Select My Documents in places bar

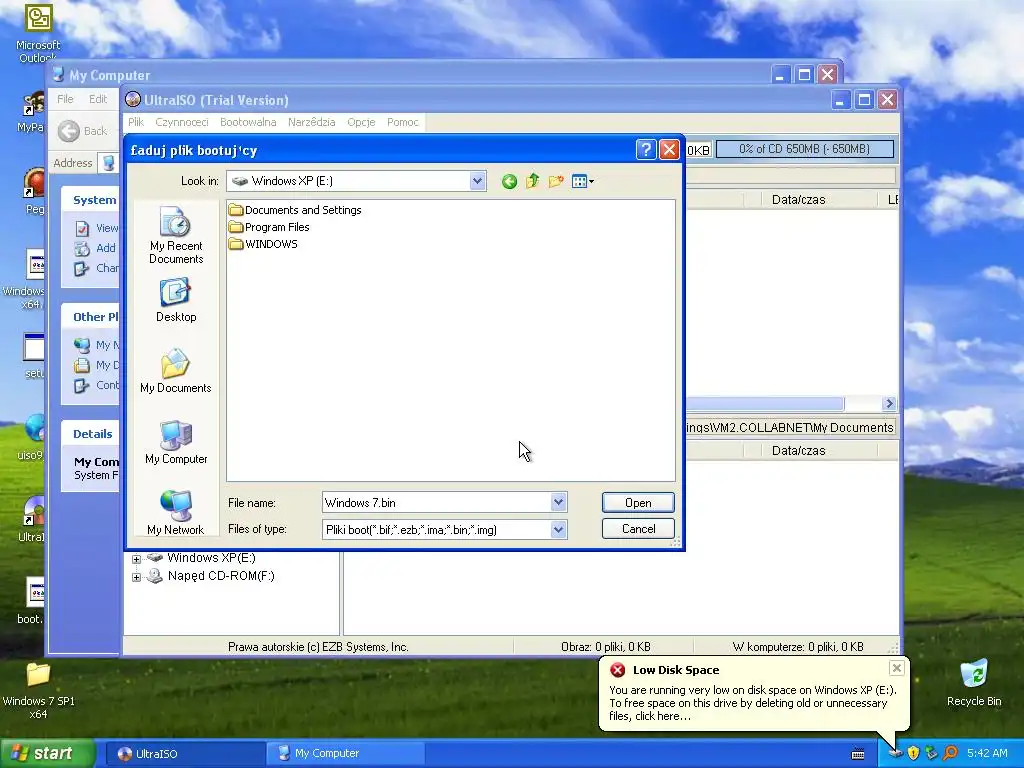click(x=176, y=372)
